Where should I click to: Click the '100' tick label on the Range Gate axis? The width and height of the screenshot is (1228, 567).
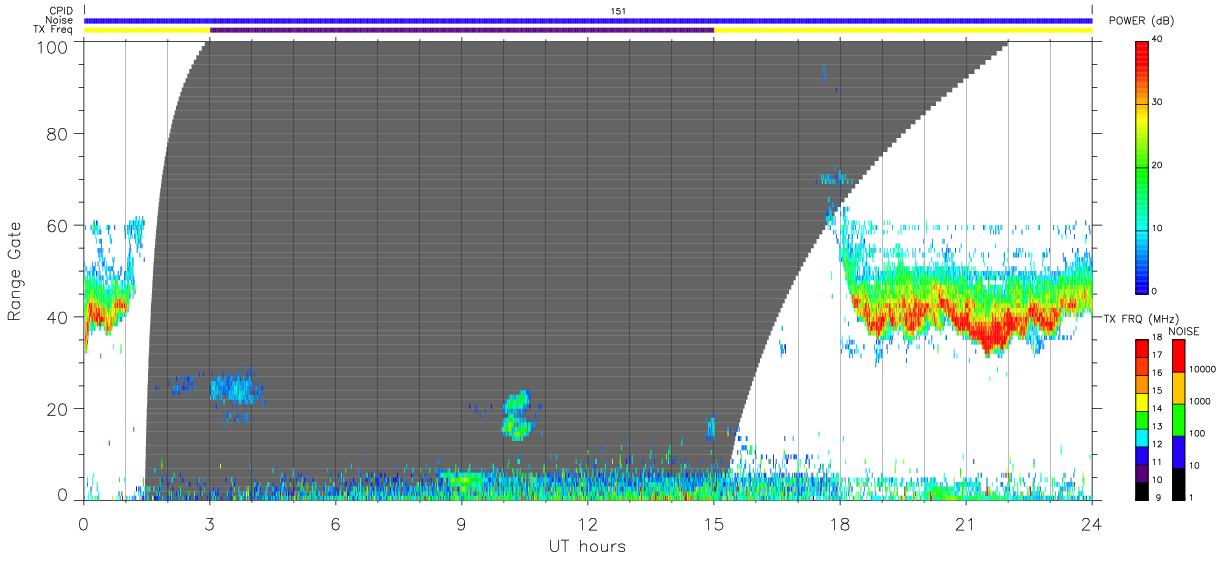point(53,46)
